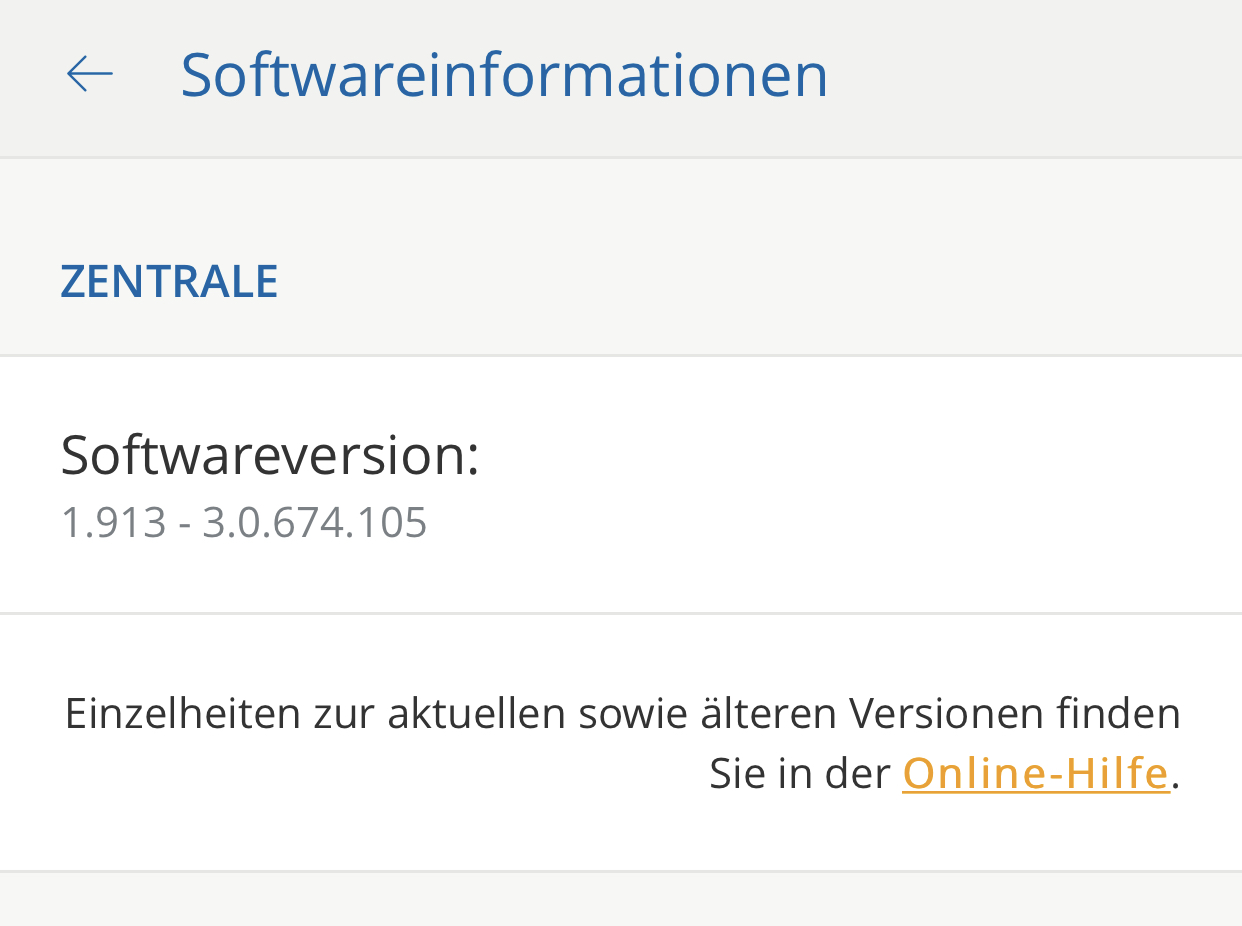
Task: Click the Softwareinformationen page title
Action: (x=504, y=74)
